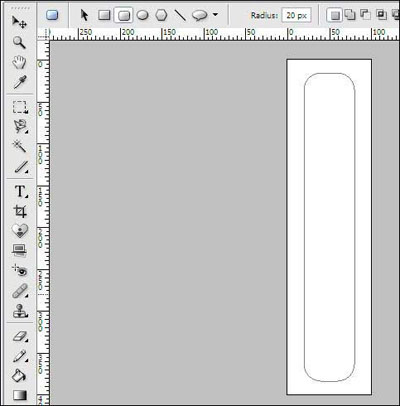The image size is (400, 406).
Task: Select the Spot Healing bandage tool
Action: [x=20, y=291]
